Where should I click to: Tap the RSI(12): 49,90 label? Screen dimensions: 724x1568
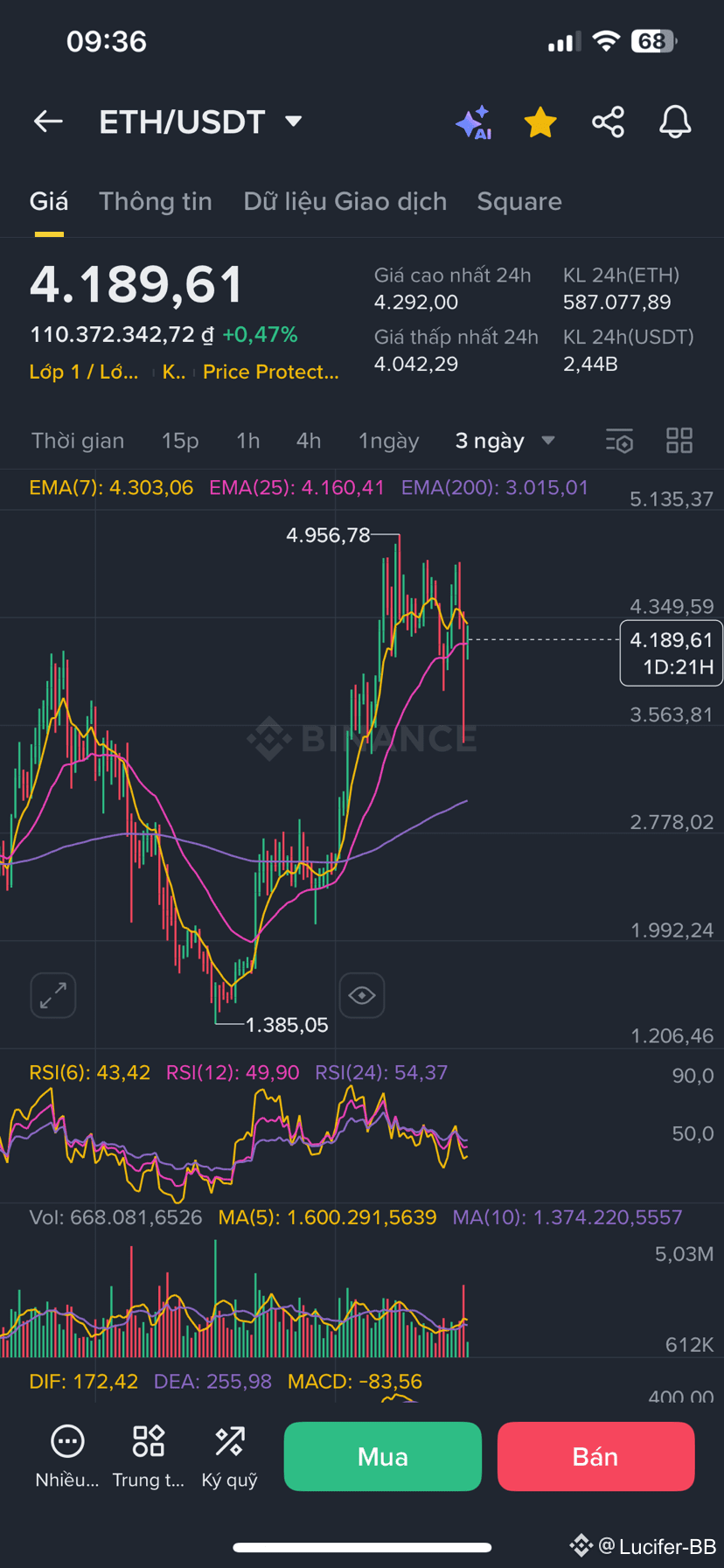233,1072
